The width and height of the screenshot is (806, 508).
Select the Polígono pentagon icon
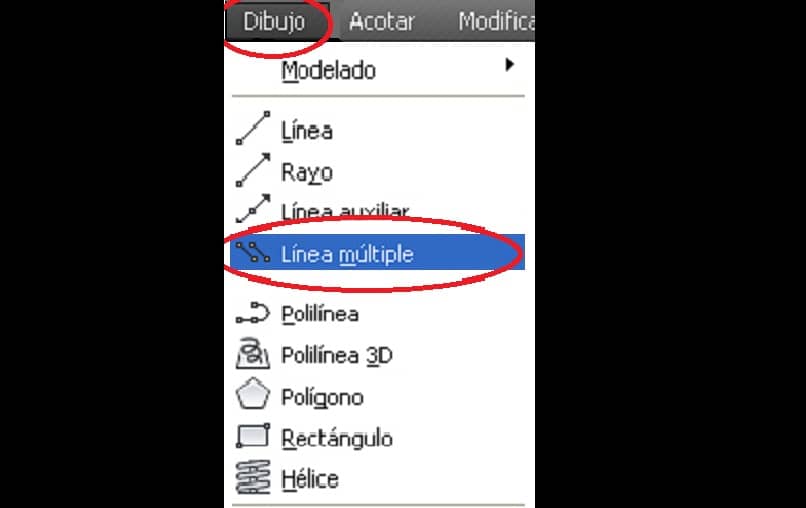click(x=252, y=394)
